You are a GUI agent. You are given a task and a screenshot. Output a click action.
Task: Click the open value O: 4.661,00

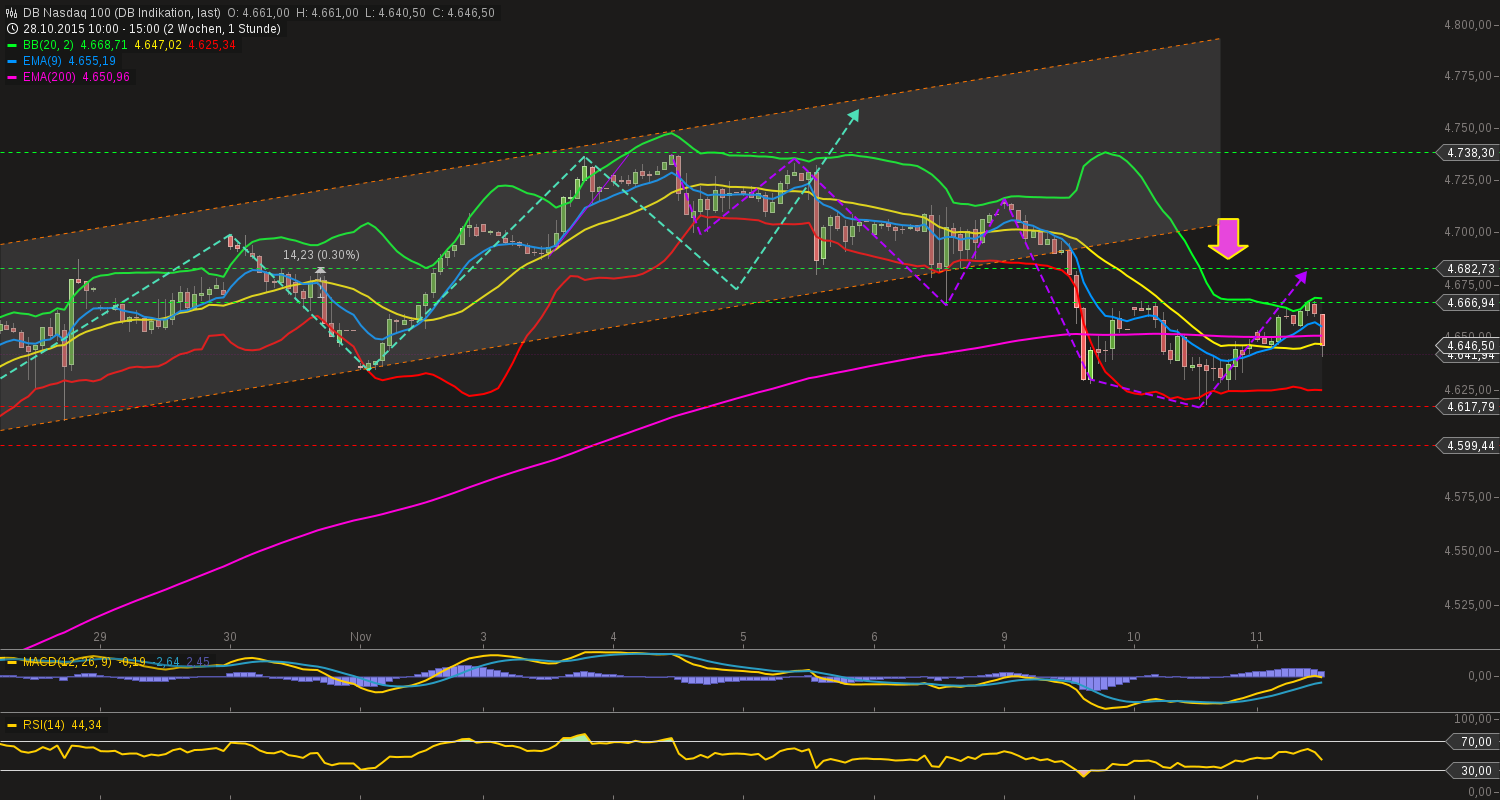259,13
